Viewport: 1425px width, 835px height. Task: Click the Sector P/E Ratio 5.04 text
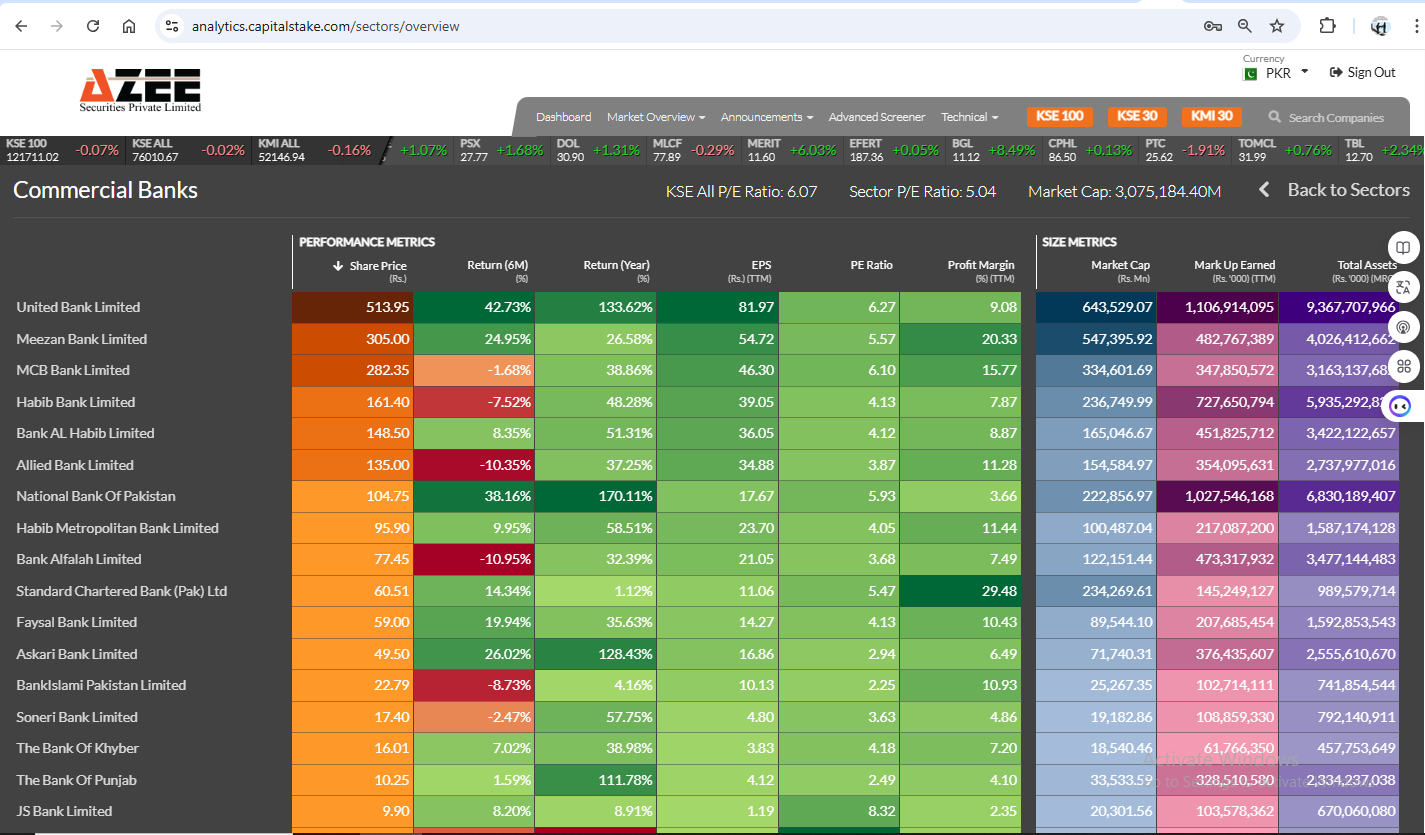point(922,191)
